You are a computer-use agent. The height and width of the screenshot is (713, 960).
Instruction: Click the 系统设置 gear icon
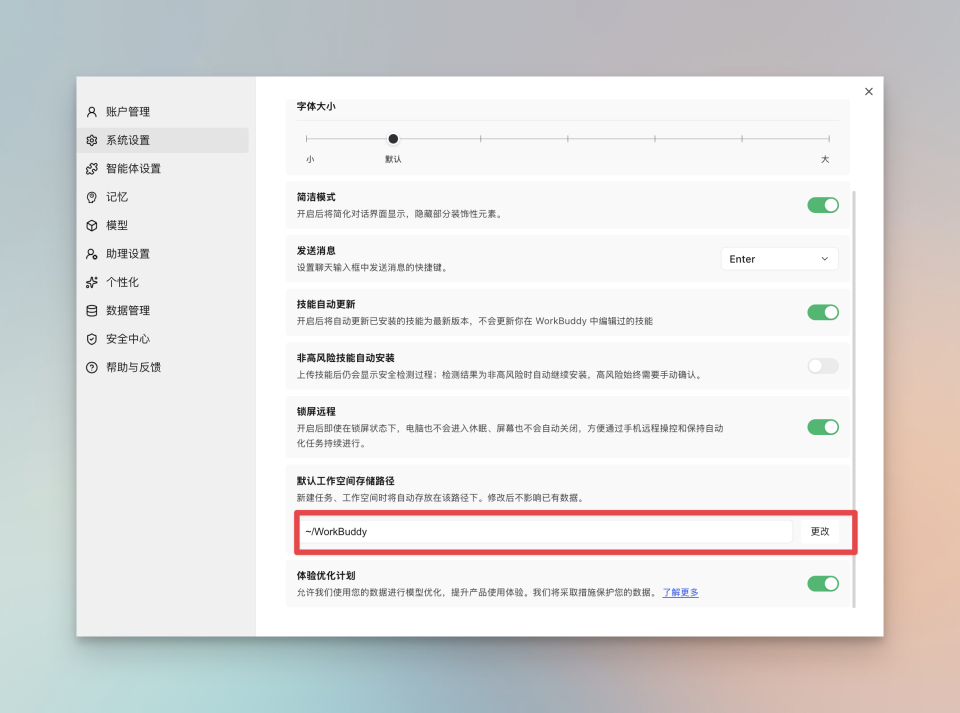[x=92, y=140]
